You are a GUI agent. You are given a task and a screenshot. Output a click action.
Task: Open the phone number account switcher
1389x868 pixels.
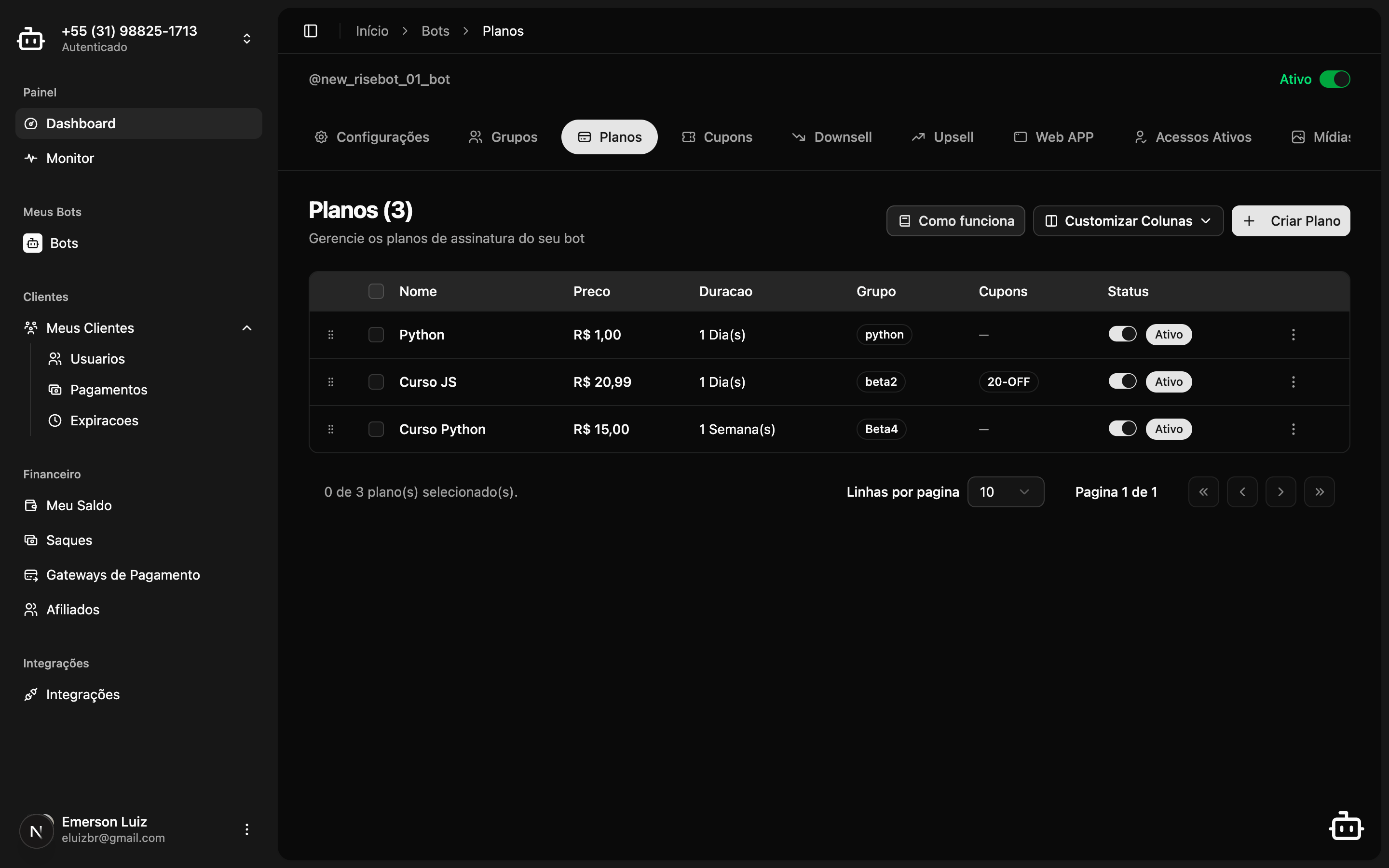(139, 39)
